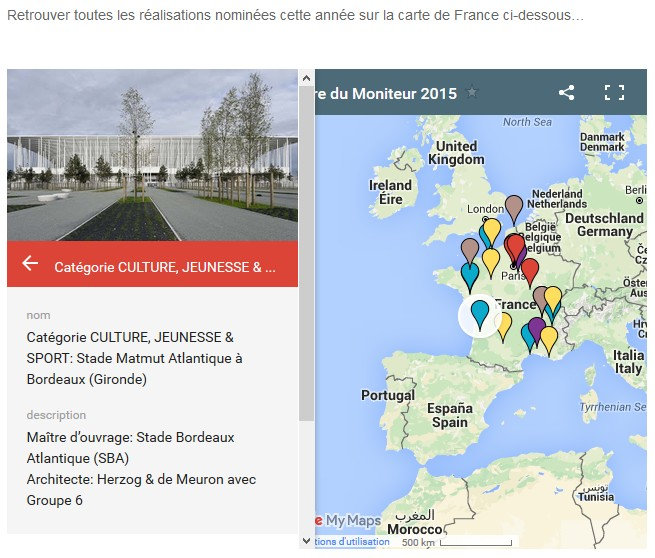Click the 'Portugal' map label
Viewport: 655px width, 558px height.
tap(388, 395)
